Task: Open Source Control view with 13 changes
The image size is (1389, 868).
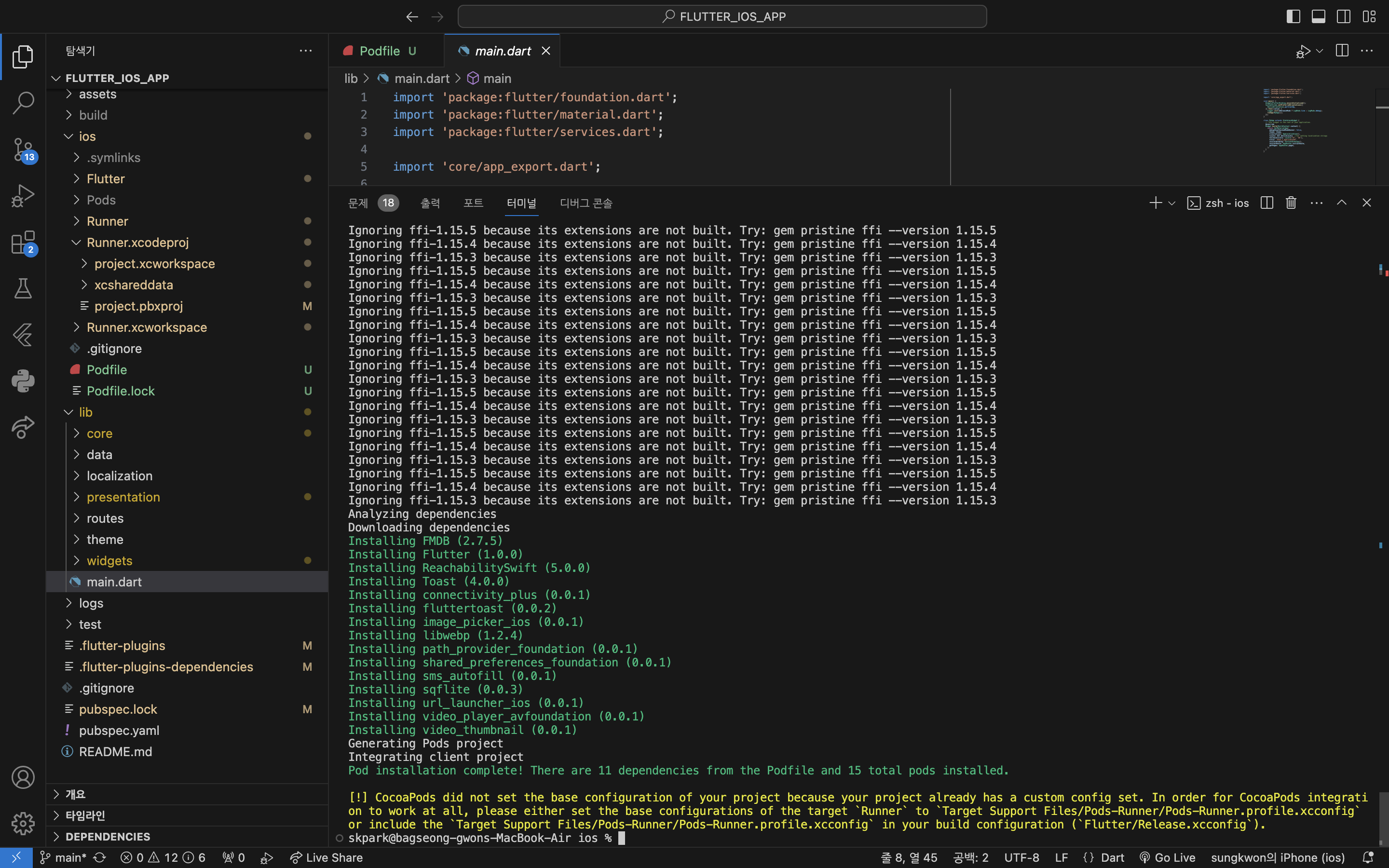Action: click(23, 149)
